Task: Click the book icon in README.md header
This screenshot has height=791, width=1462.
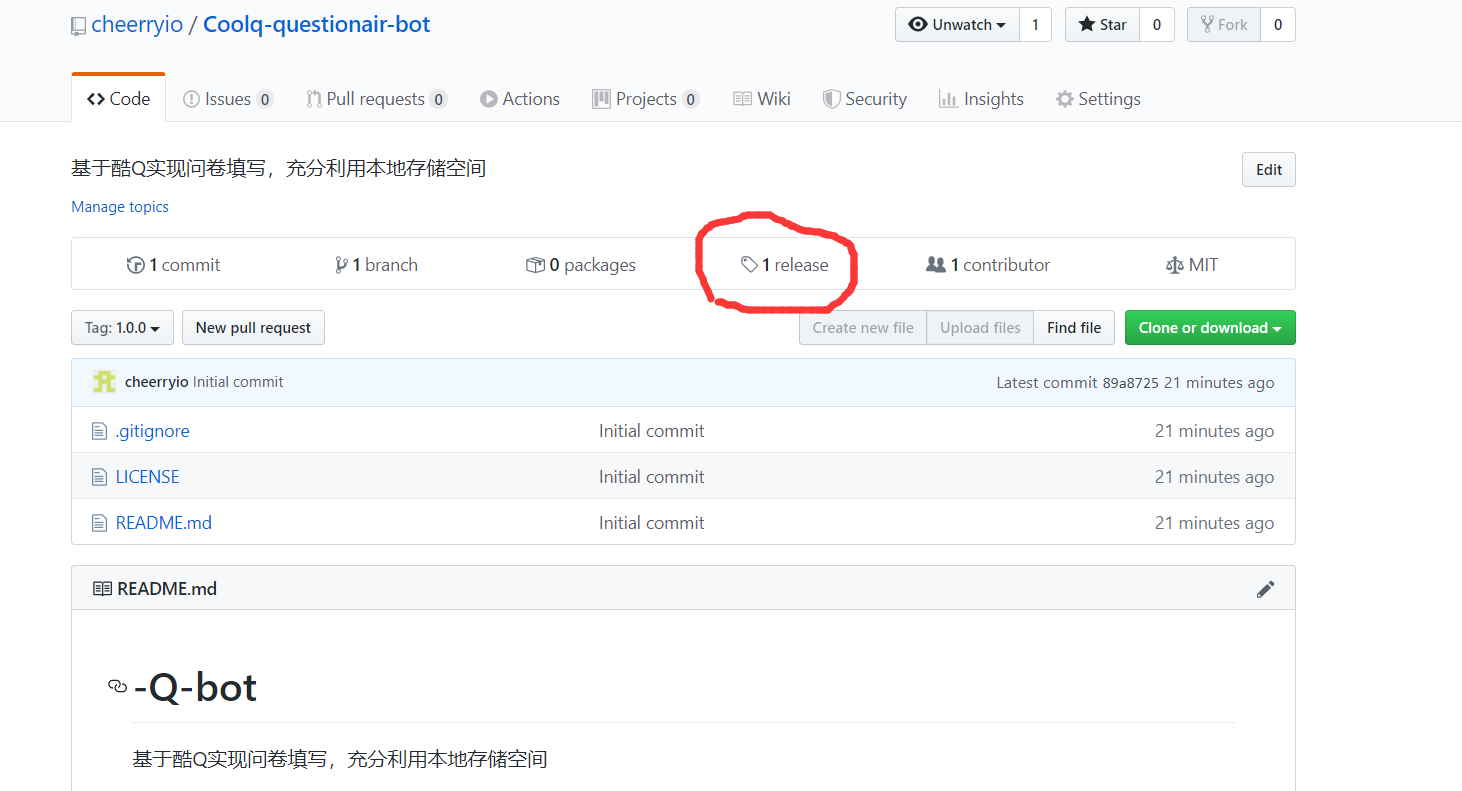Action: [x=102, y=589]
